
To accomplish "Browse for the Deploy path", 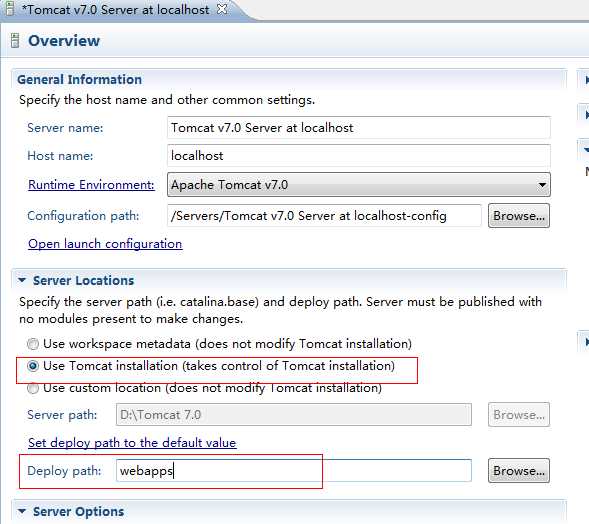I will point(519,471).
